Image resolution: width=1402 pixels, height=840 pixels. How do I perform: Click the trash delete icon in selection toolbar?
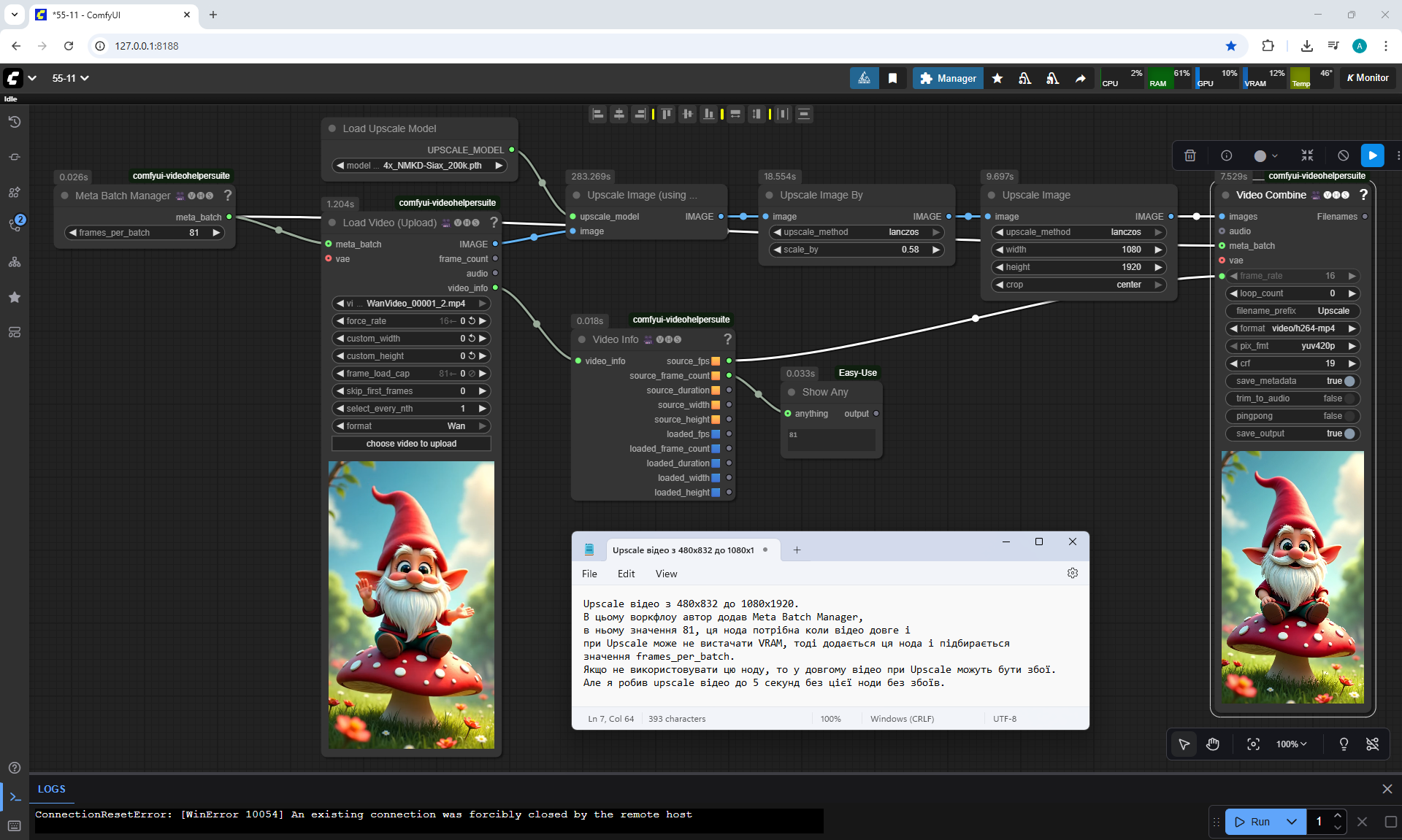(1190, 155)
